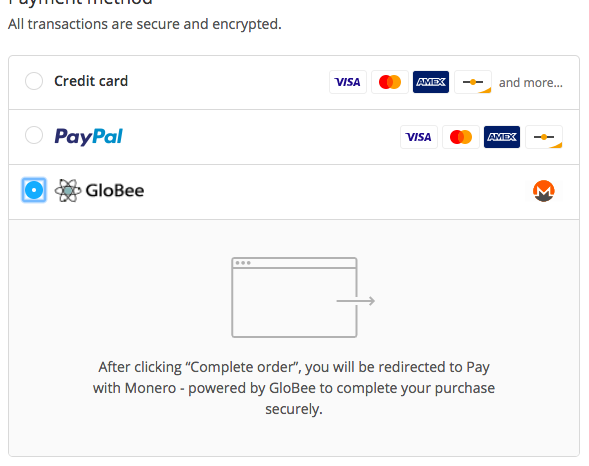Click the PayPal logo
The height and width of the screenshot is (466, 589).
point(89,136)
